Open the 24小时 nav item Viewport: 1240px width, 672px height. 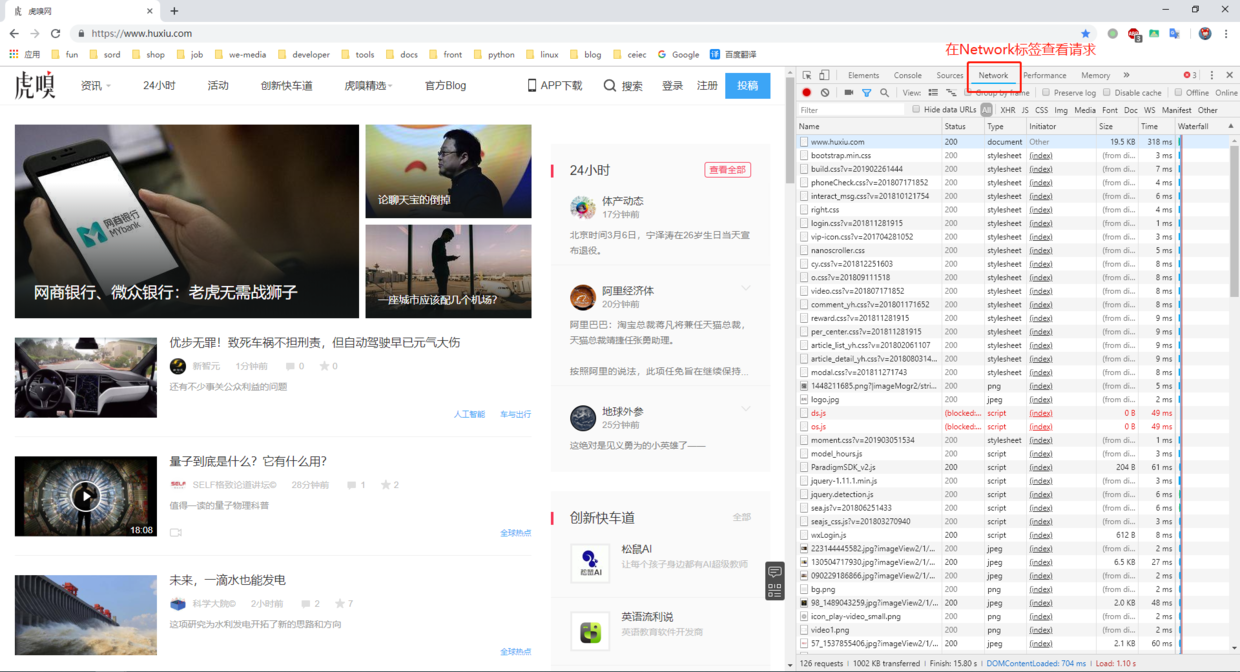[x=159, y=86]
